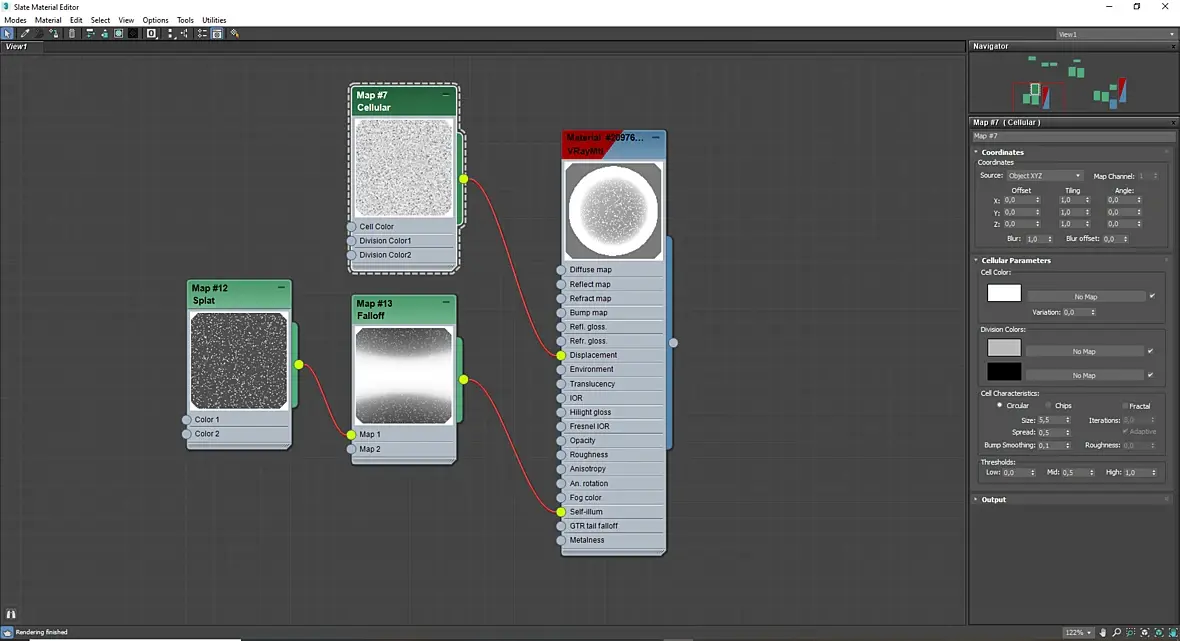
Task: Pick material from object eyedropper icon
Action: coord(25,33)
